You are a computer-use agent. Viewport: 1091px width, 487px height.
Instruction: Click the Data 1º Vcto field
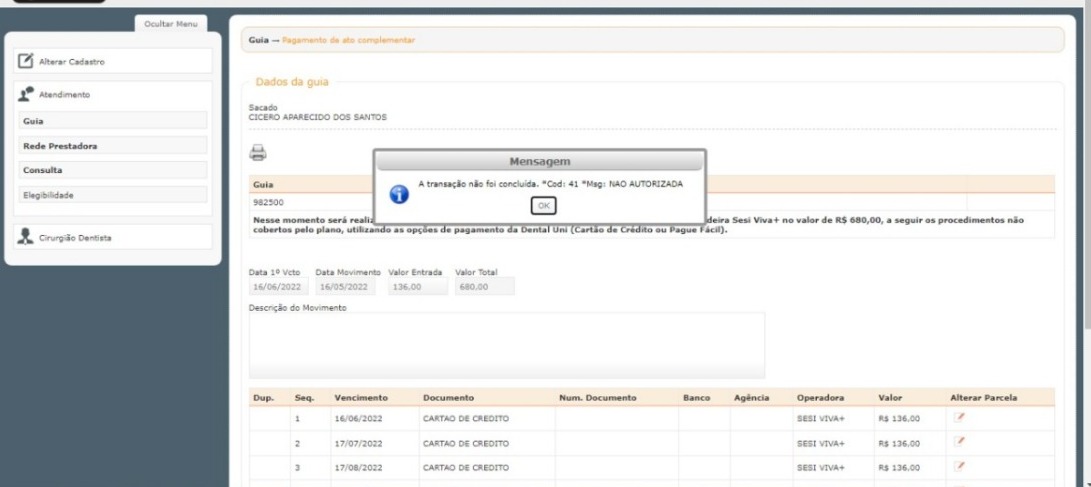276,287
